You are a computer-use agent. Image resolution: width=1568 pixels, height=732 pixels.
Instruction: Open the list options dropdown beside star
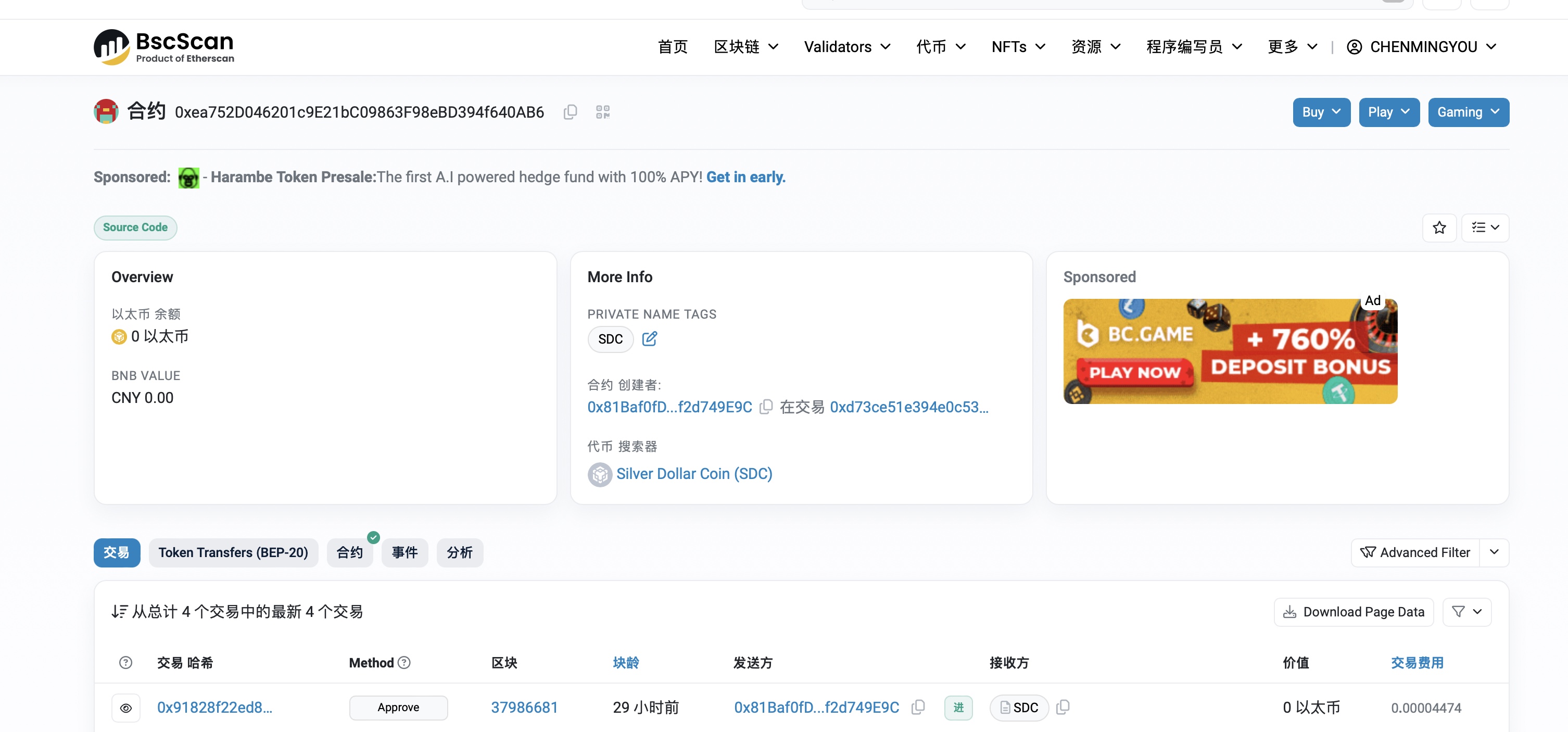(1485, 228)
